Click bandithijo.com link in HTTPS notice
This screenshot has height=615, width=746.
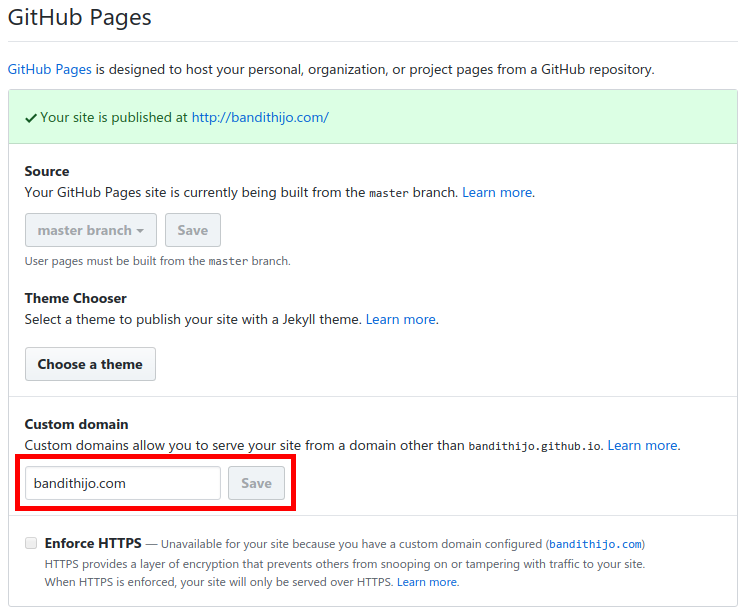coord(596,545)
